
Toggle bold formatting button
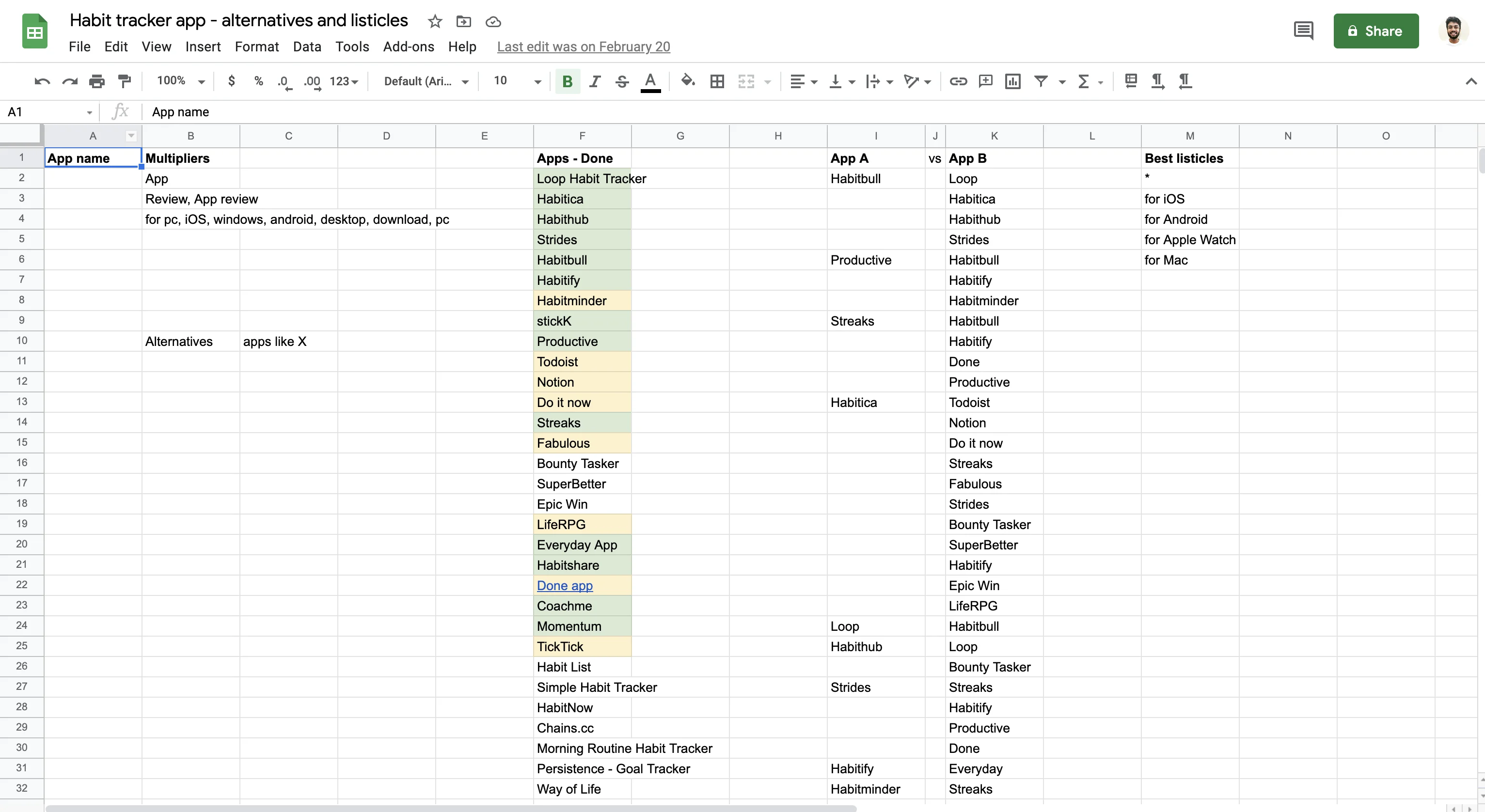point(567,81)
